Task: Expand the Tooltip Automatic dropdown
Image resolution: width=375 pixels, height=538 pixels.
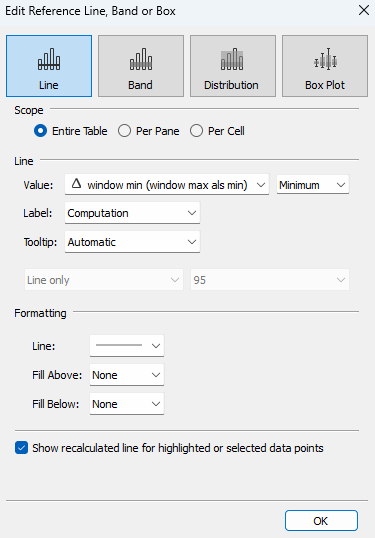Action: [x=132, y=242]
